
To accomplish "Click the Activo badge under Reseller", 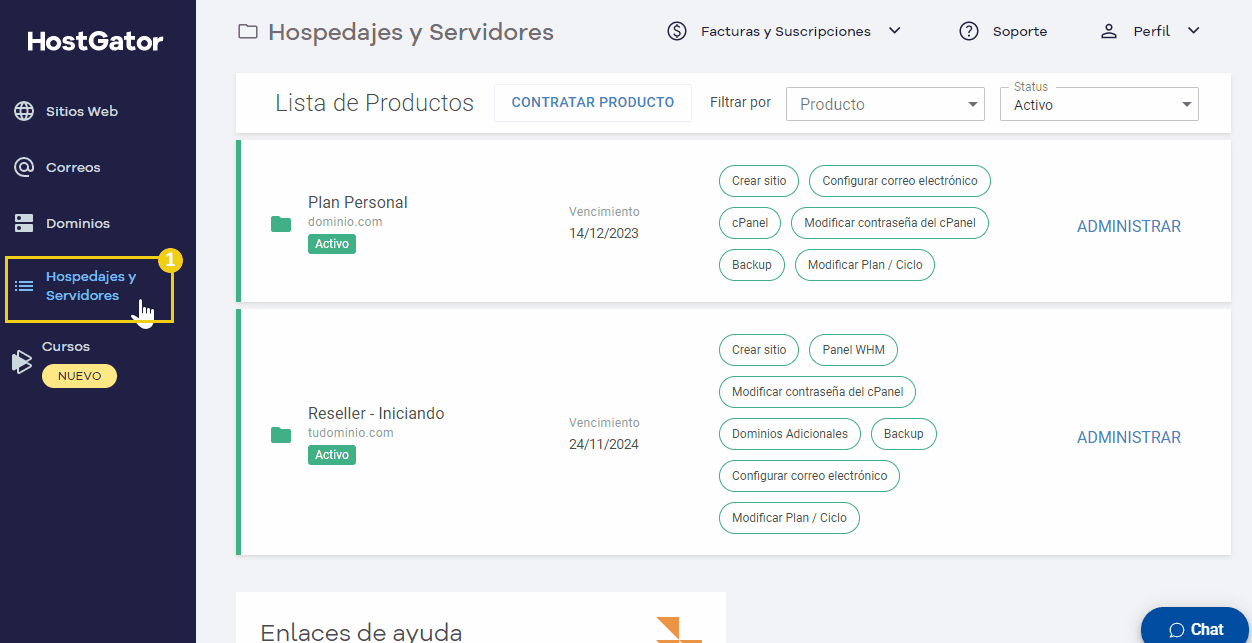I will click(332, 455).
